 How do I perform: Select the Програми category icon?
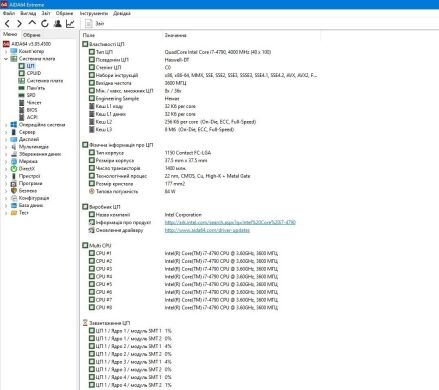click(14, 183)
